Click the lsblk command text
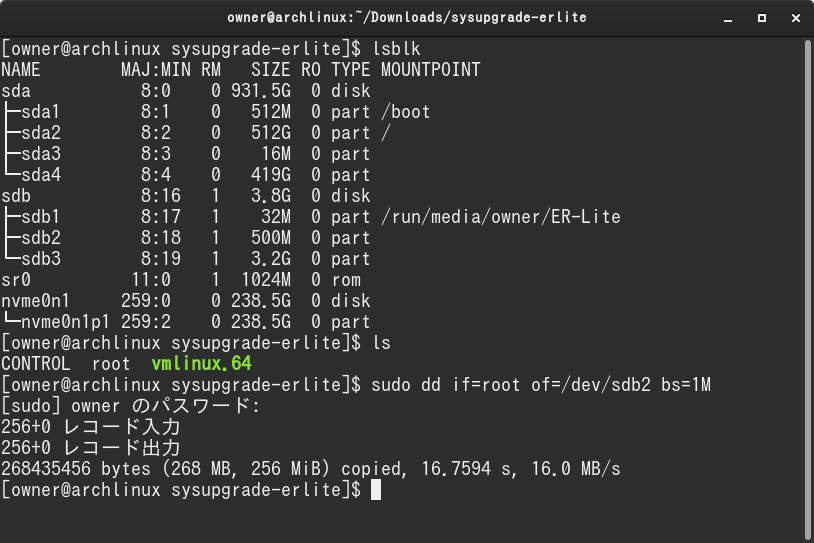 pyautogui.click(x=397, y=49)
